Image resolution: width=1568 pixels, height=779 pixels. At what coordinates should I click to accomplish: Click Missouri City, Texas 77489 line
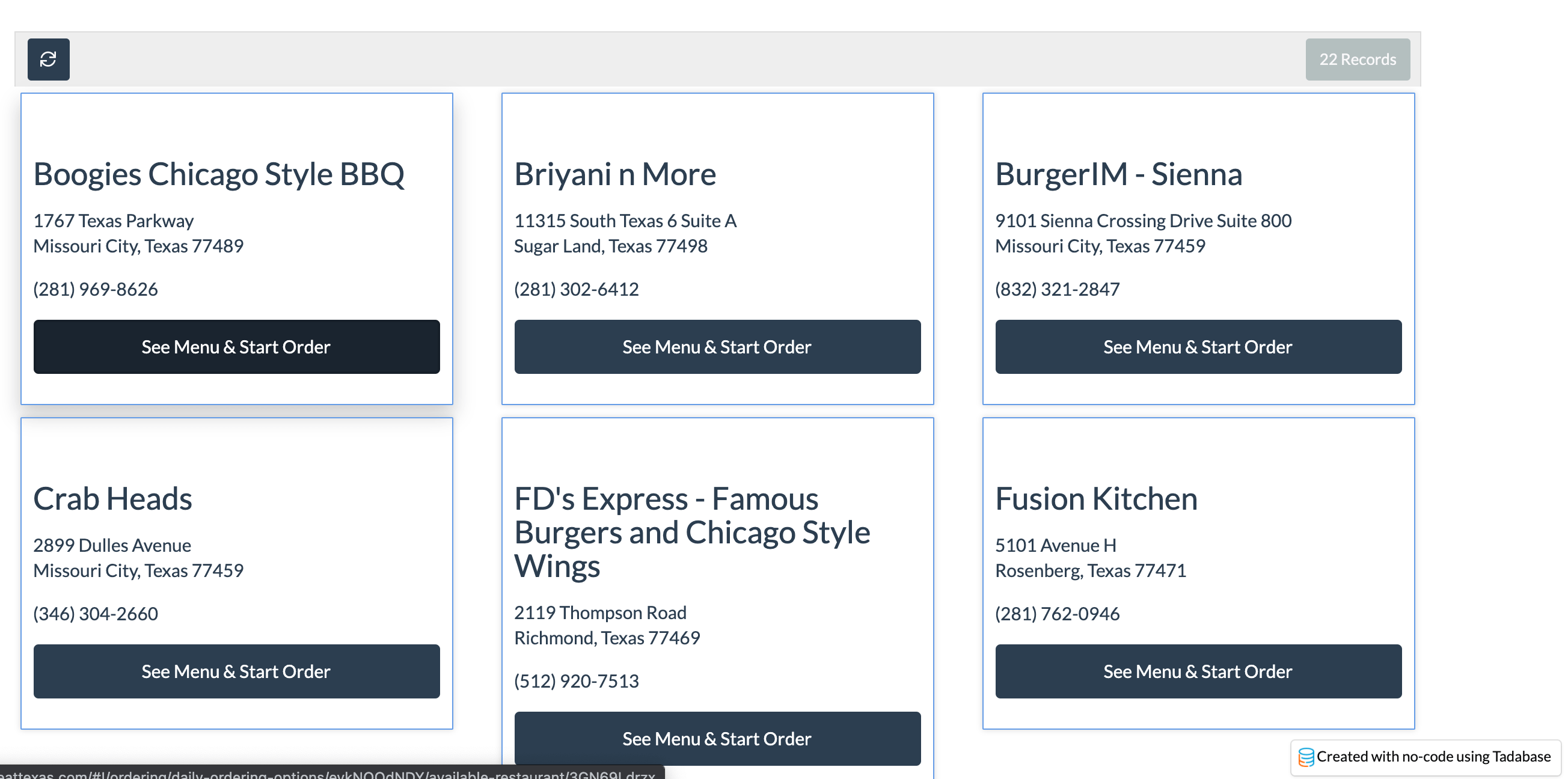point(138,246)
